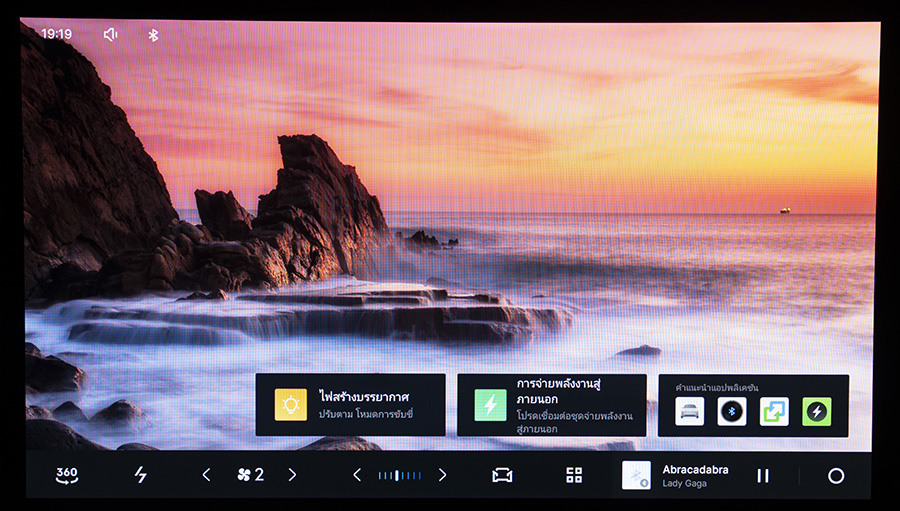Decrease fan speed with left arrow
The image size is (900, 511).
(207, 475)
